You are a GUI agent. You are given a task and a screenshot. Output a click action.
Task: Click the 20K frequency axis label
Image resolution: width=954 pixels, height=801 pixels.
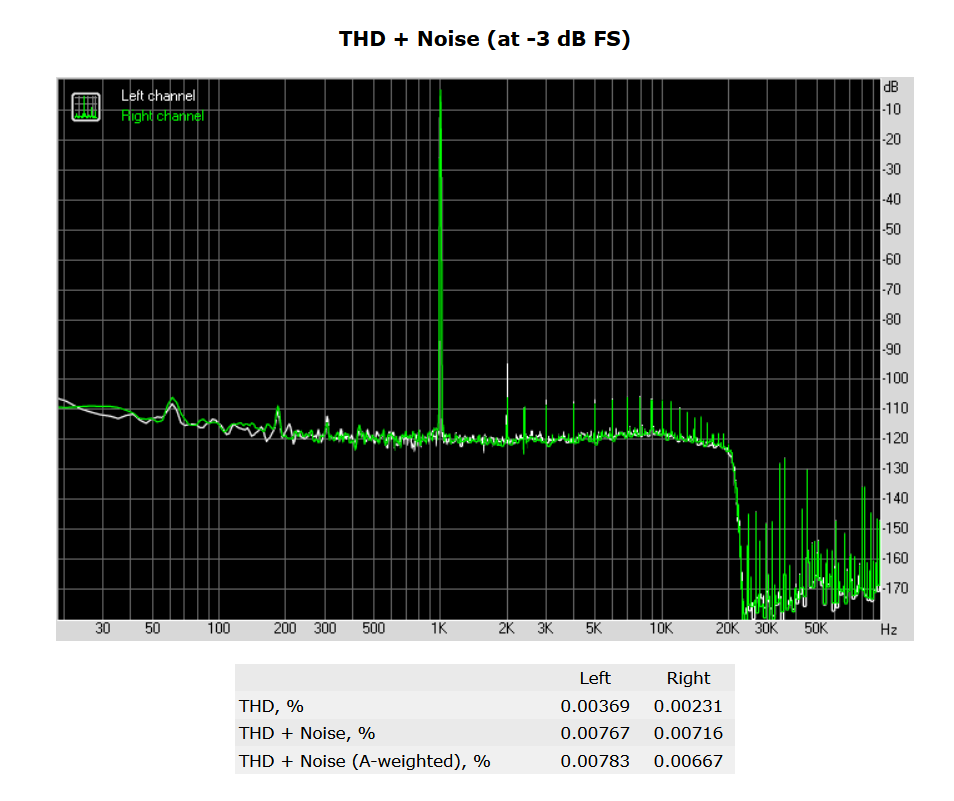pos(727,628)
